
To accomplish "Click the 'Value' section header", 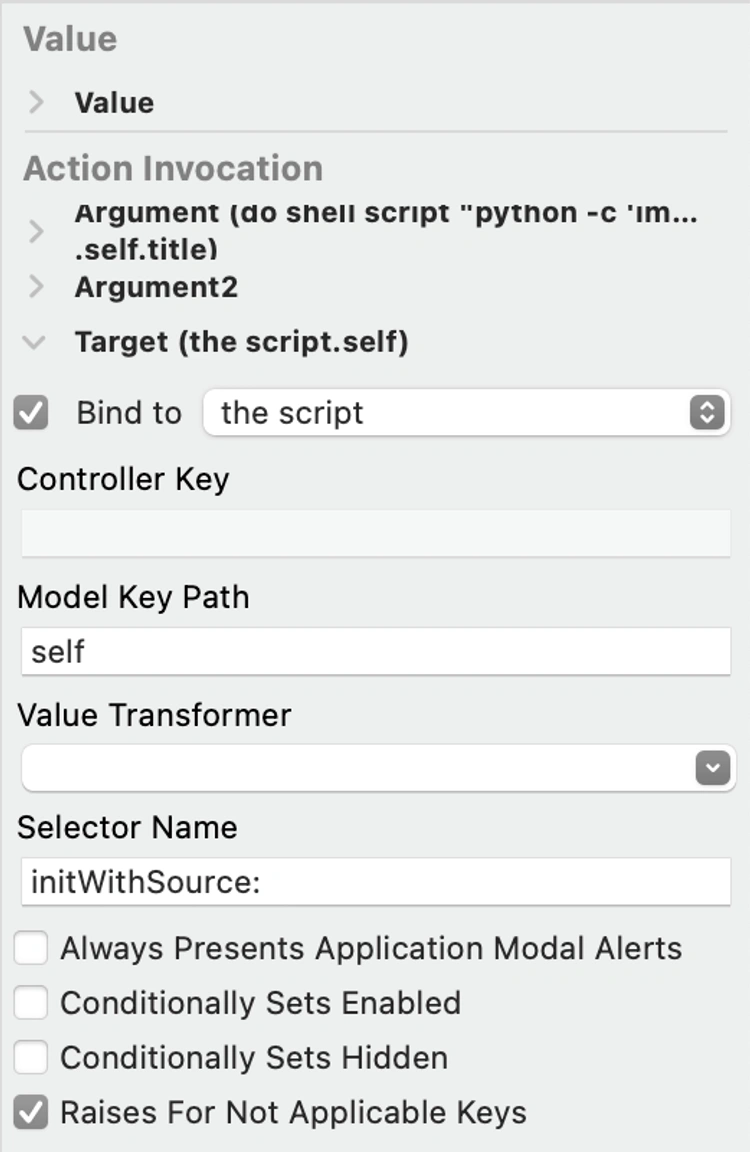I will pos(67,38).
